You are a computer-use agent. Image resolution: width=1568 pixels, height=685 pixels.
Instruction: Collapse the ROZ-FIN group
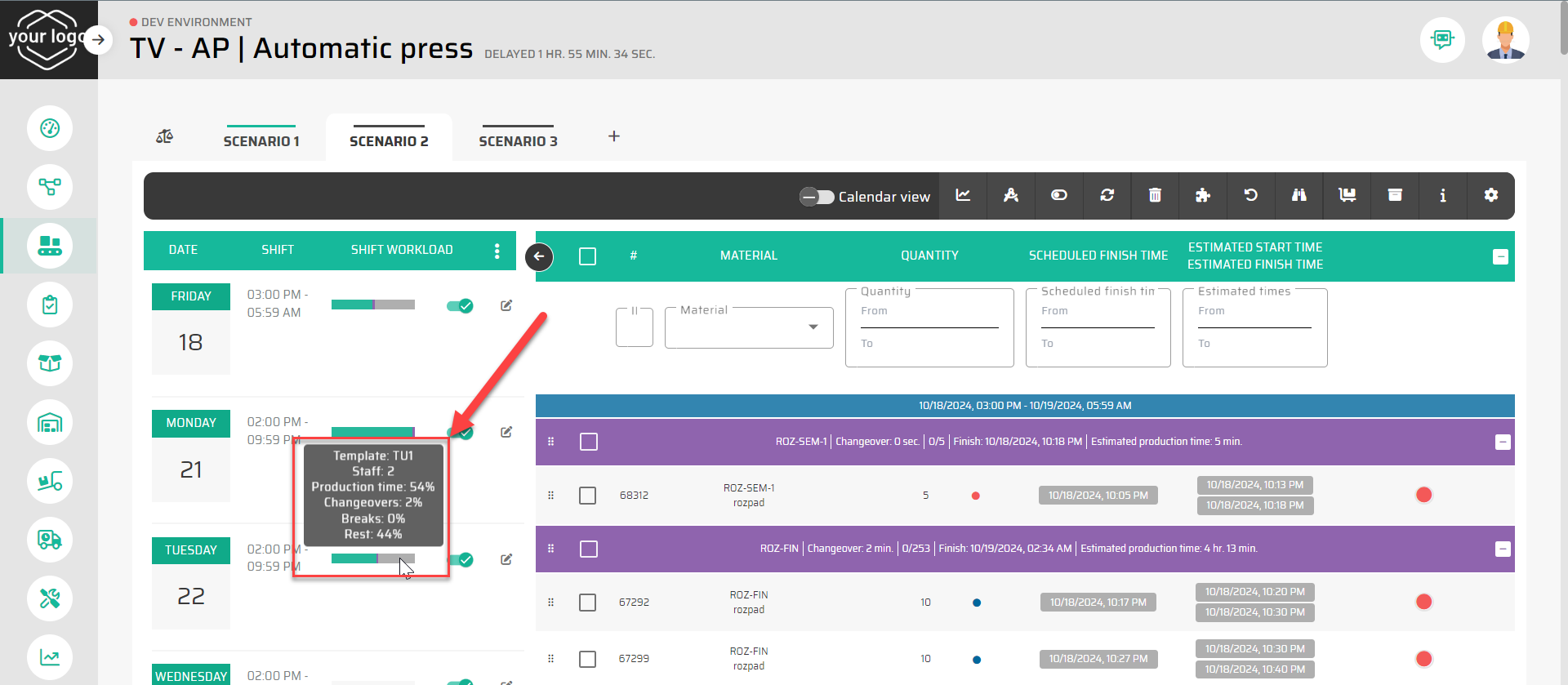coord(1502,549)
